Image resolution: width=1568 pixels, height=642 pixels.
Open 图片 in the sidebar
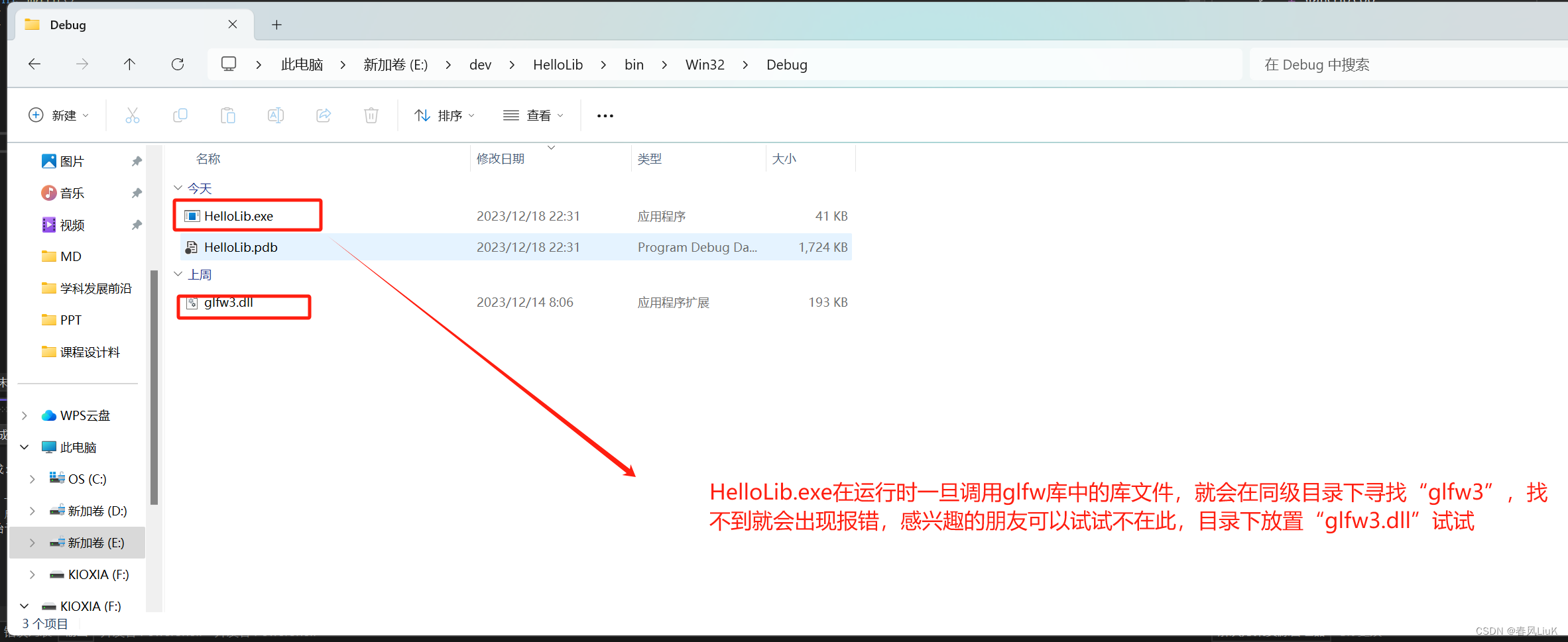(x=72, y=161)
